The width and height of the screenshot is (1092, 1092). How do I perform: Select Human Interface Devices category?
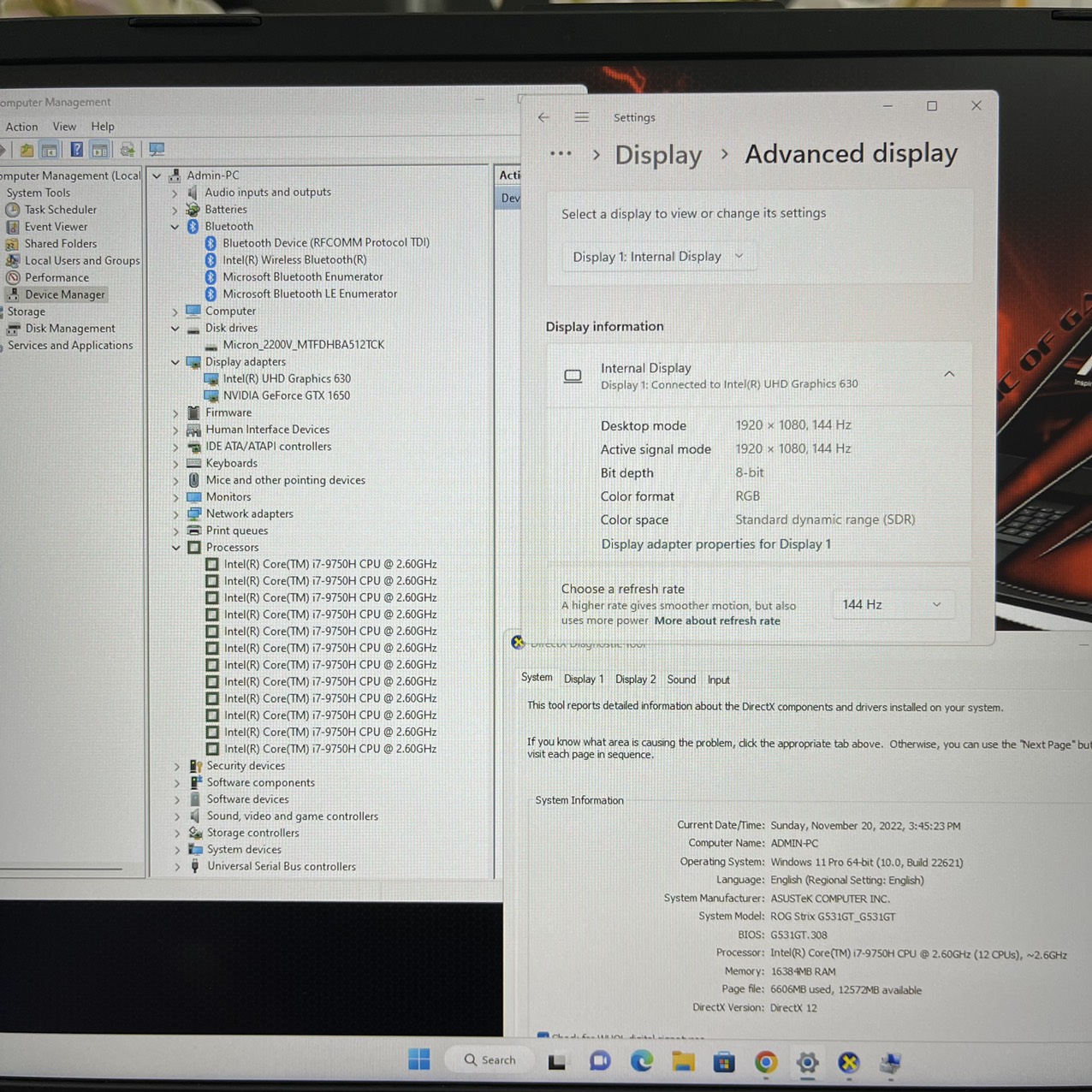[x=267, y=430]
